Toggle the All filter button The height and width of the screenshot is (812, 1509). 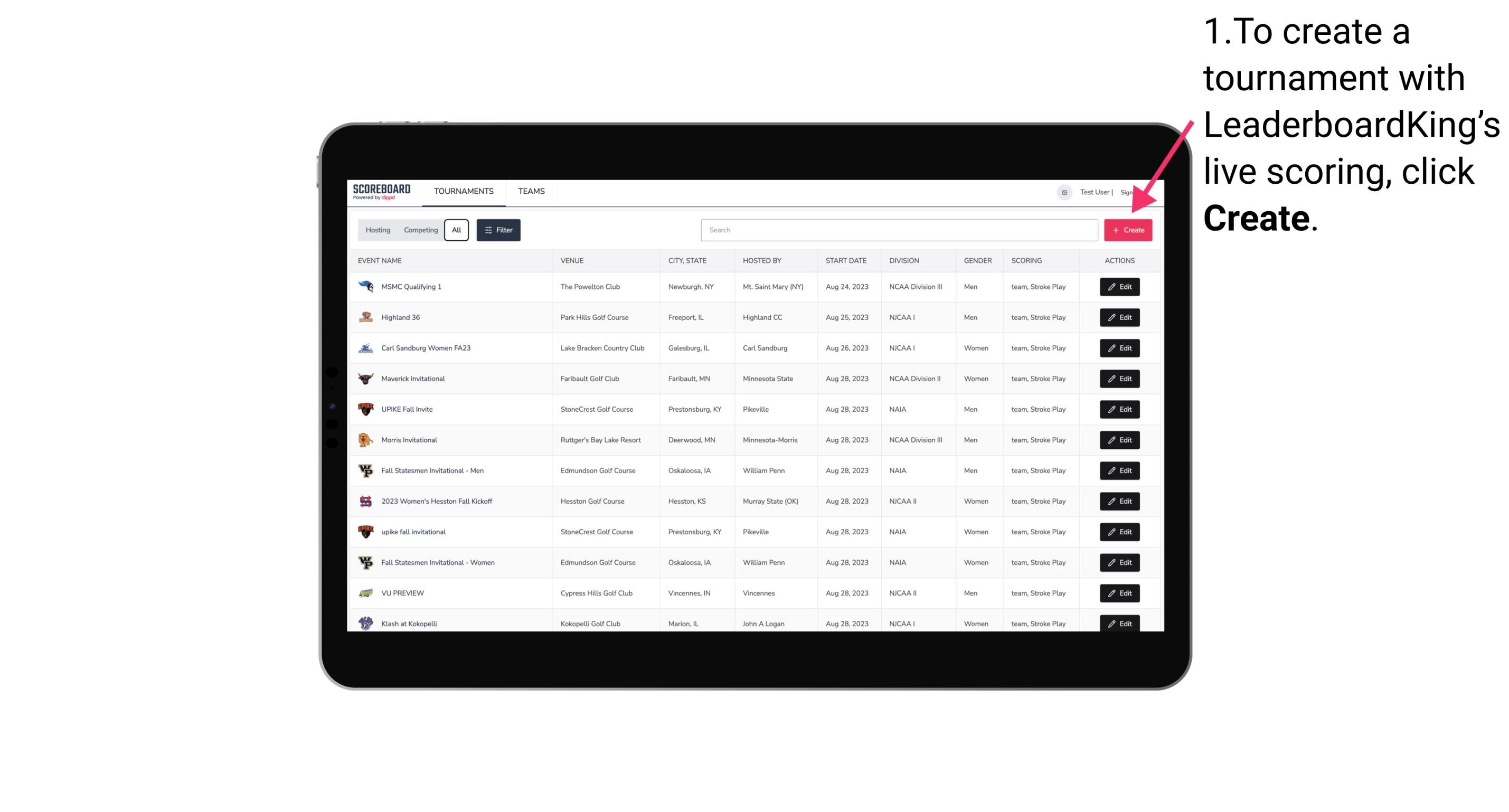coord(455,230)
